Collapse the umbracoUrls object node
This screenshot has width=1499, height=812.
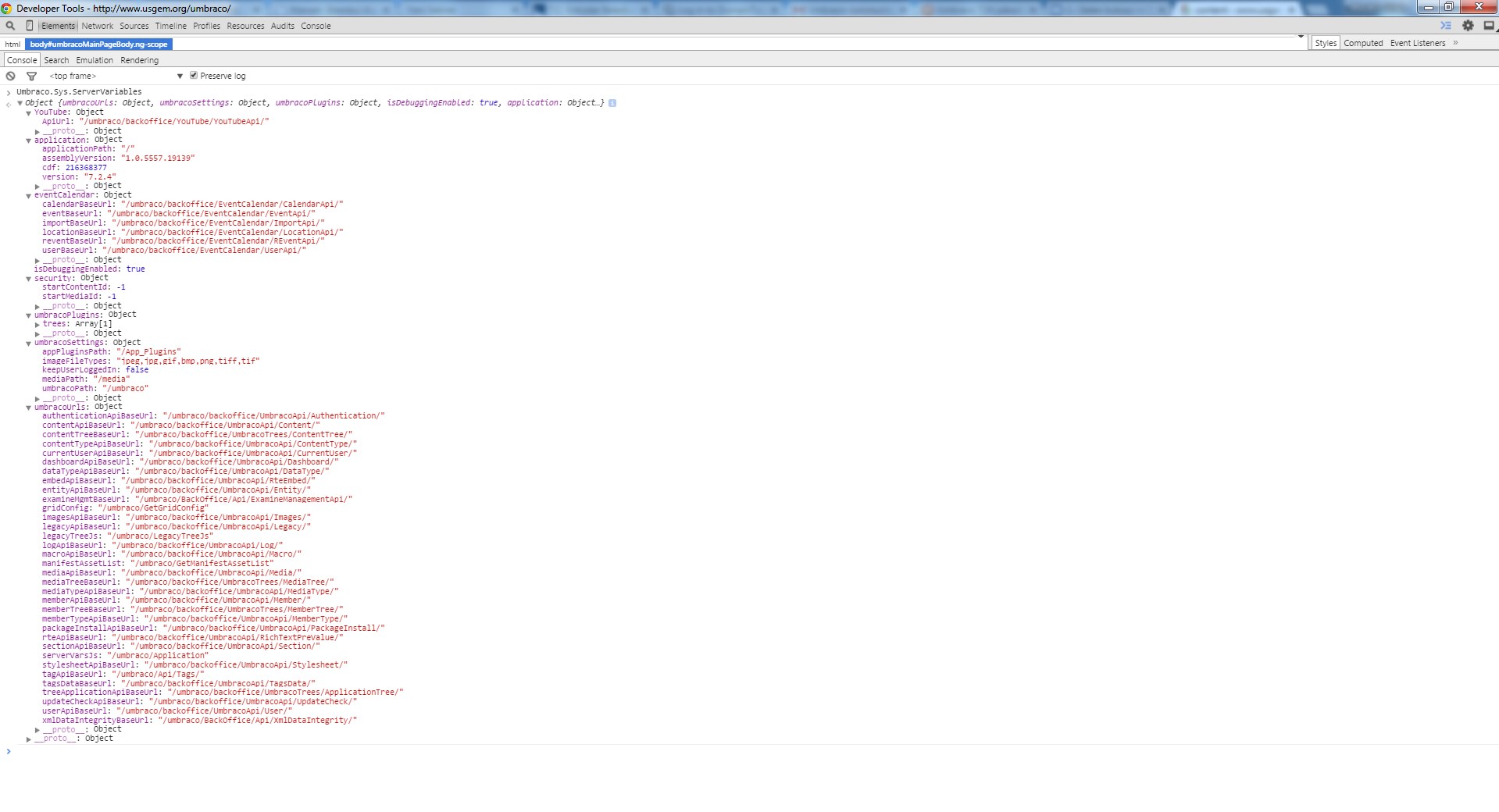point(29,407)
